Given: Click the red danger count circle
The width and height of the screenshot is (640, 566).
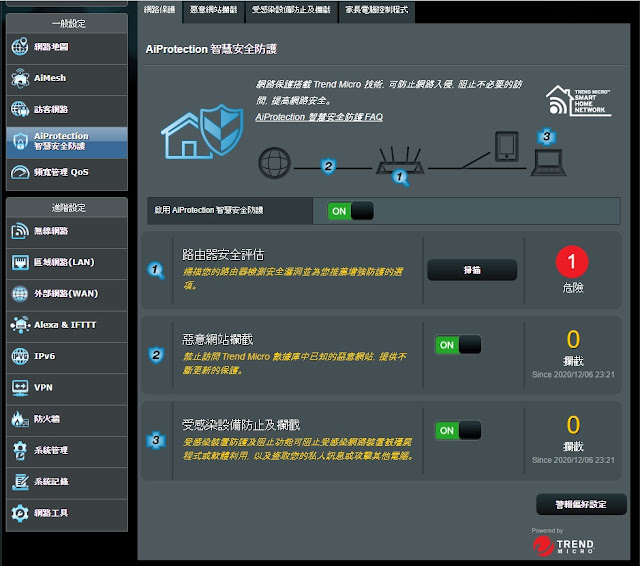Looking at the screenshot, I should coord(572,262).
